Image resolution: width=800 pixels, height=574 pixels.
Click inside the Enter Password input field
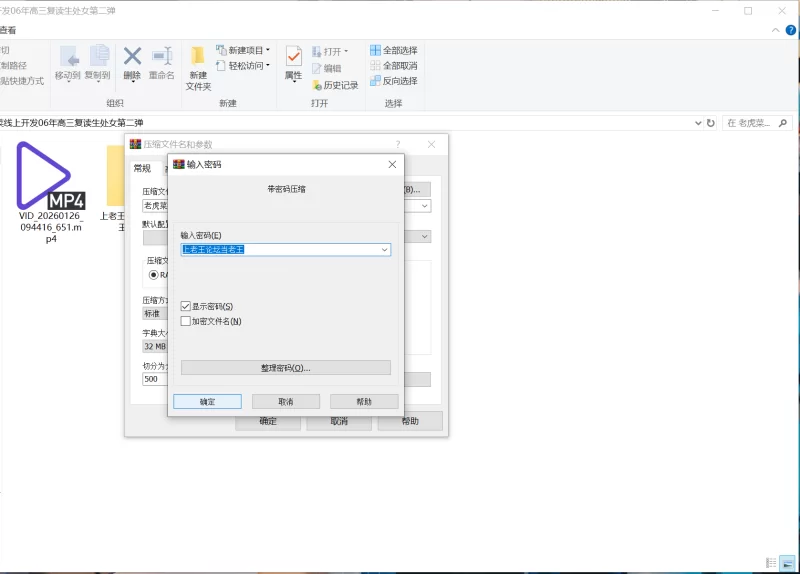278,249
